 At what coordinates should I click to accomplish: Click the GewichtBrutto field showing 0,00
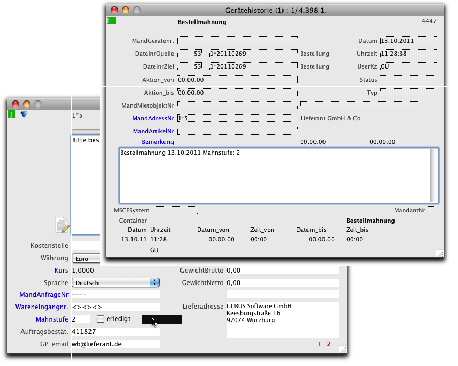283,270
